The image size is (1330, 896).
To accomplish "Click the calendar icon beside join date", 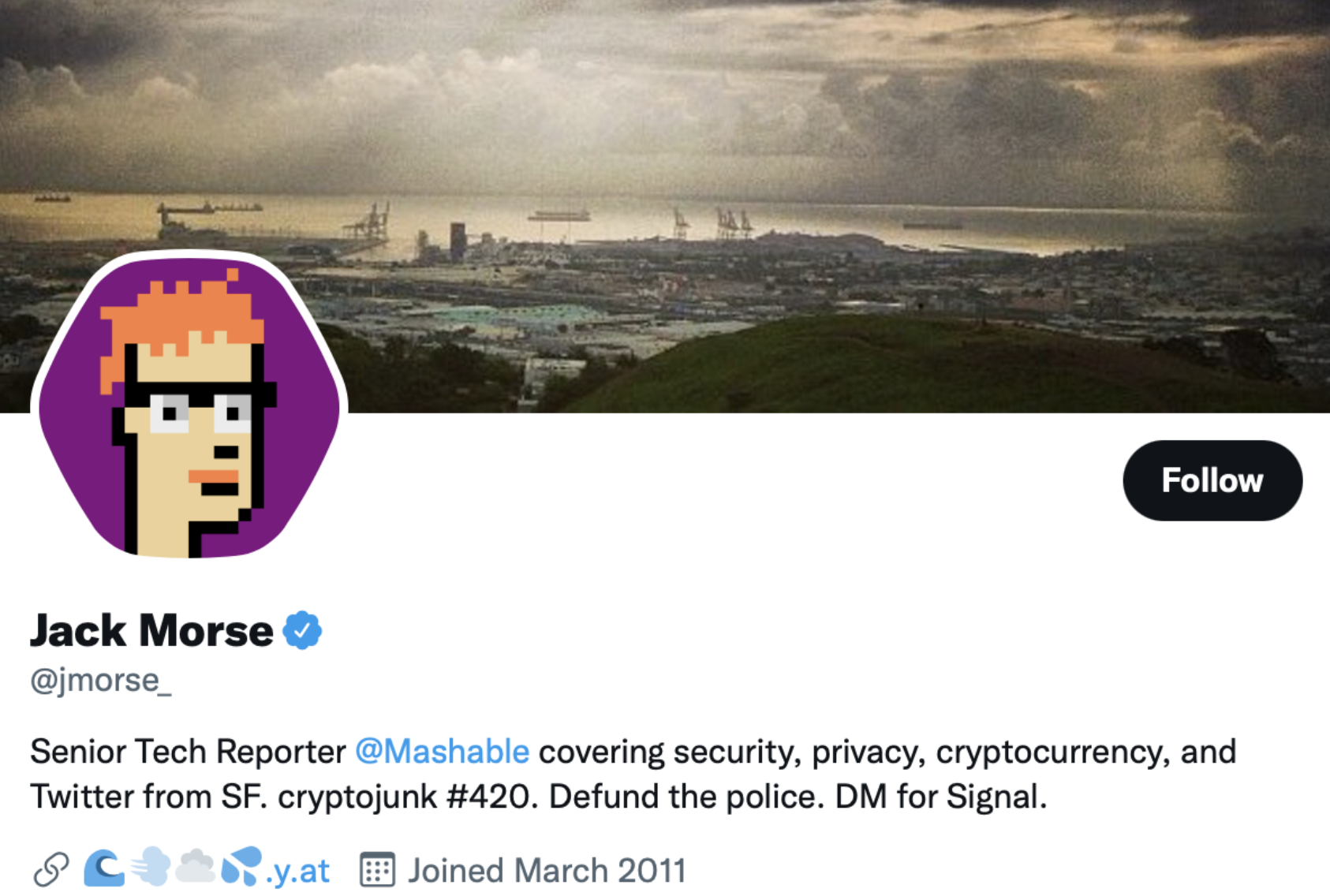I will pos(377,870).
